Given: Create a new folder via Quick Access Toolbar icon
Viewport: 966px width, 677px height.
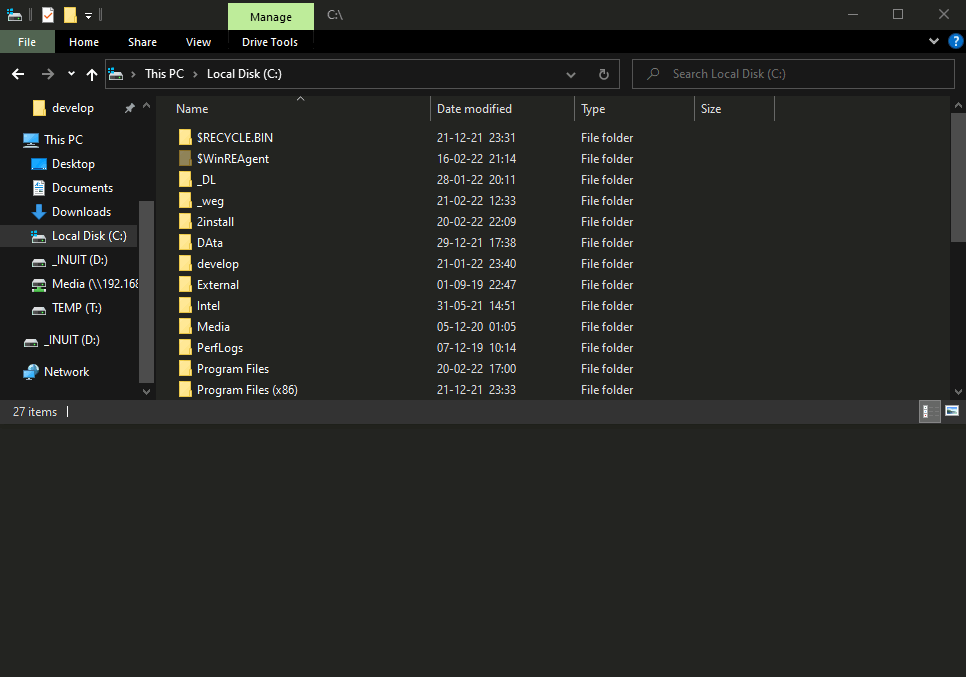Looking at the screenshot, I should [x=70, y=14].
